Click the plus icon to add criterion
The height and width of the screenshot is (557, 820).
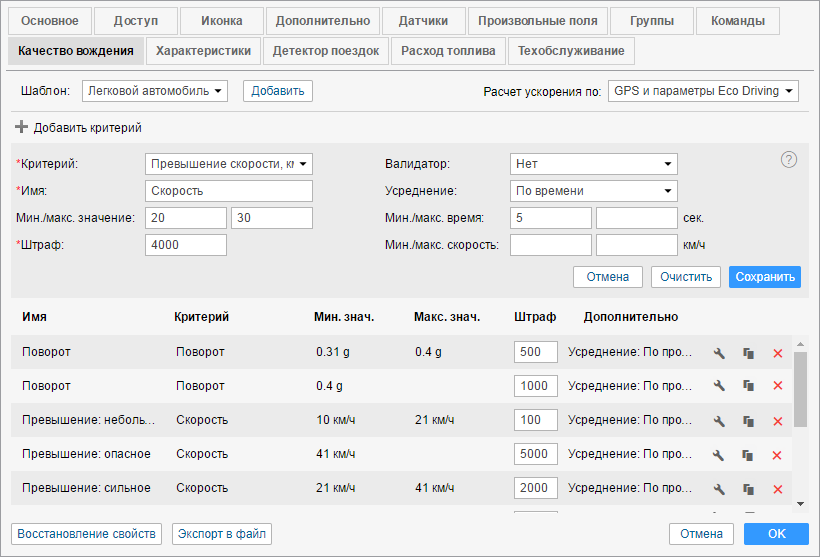point(21,128)
